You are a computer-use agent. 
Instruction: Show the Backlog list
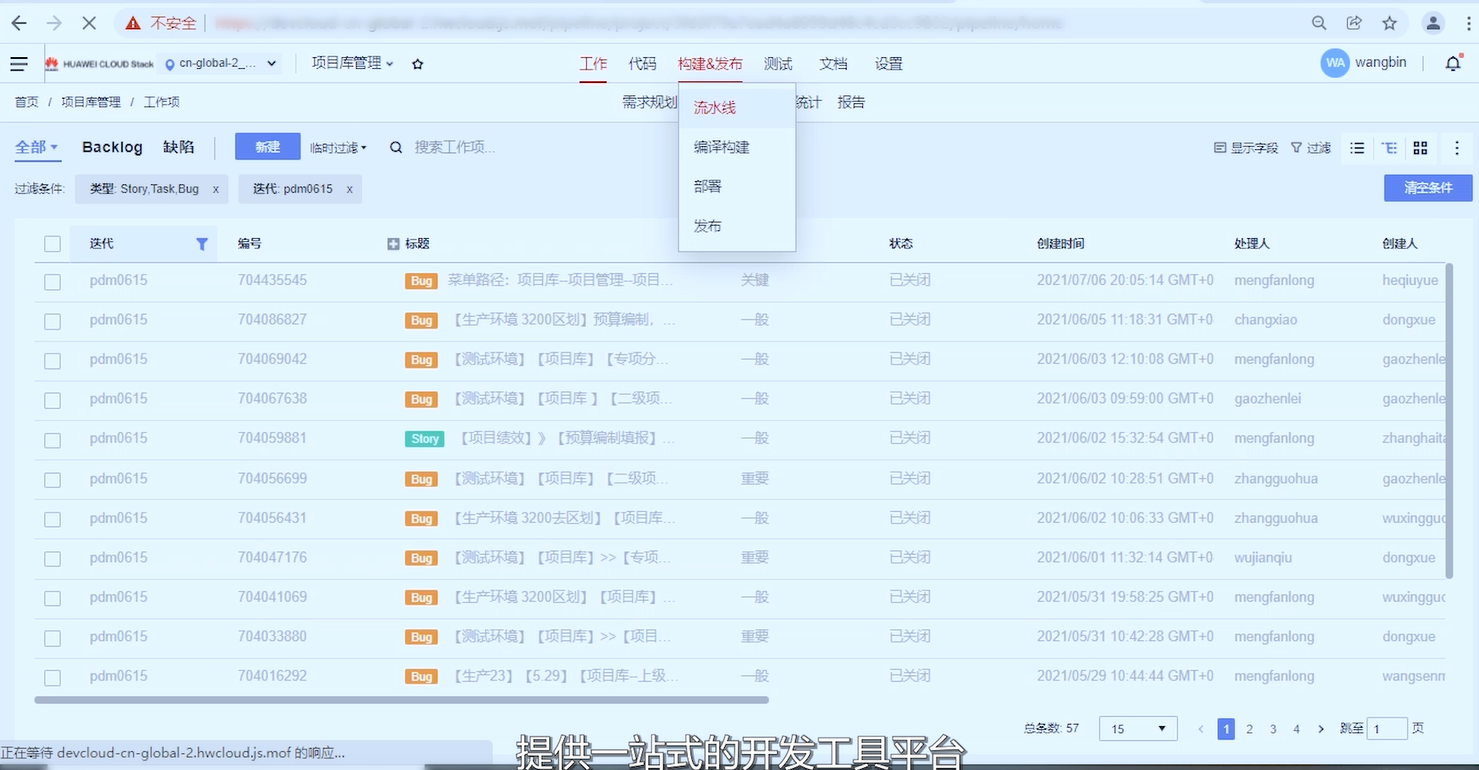coord(112,147)
